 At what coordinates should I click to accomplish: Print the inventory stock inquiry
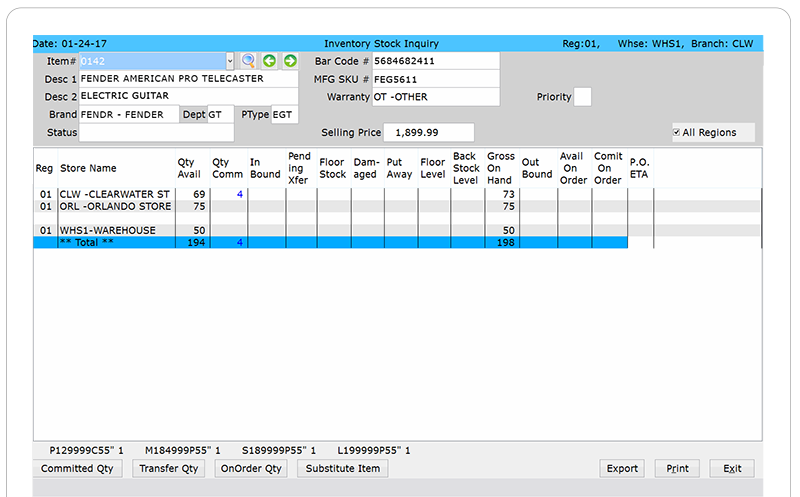pyautogui.click(x=677, y=468)
